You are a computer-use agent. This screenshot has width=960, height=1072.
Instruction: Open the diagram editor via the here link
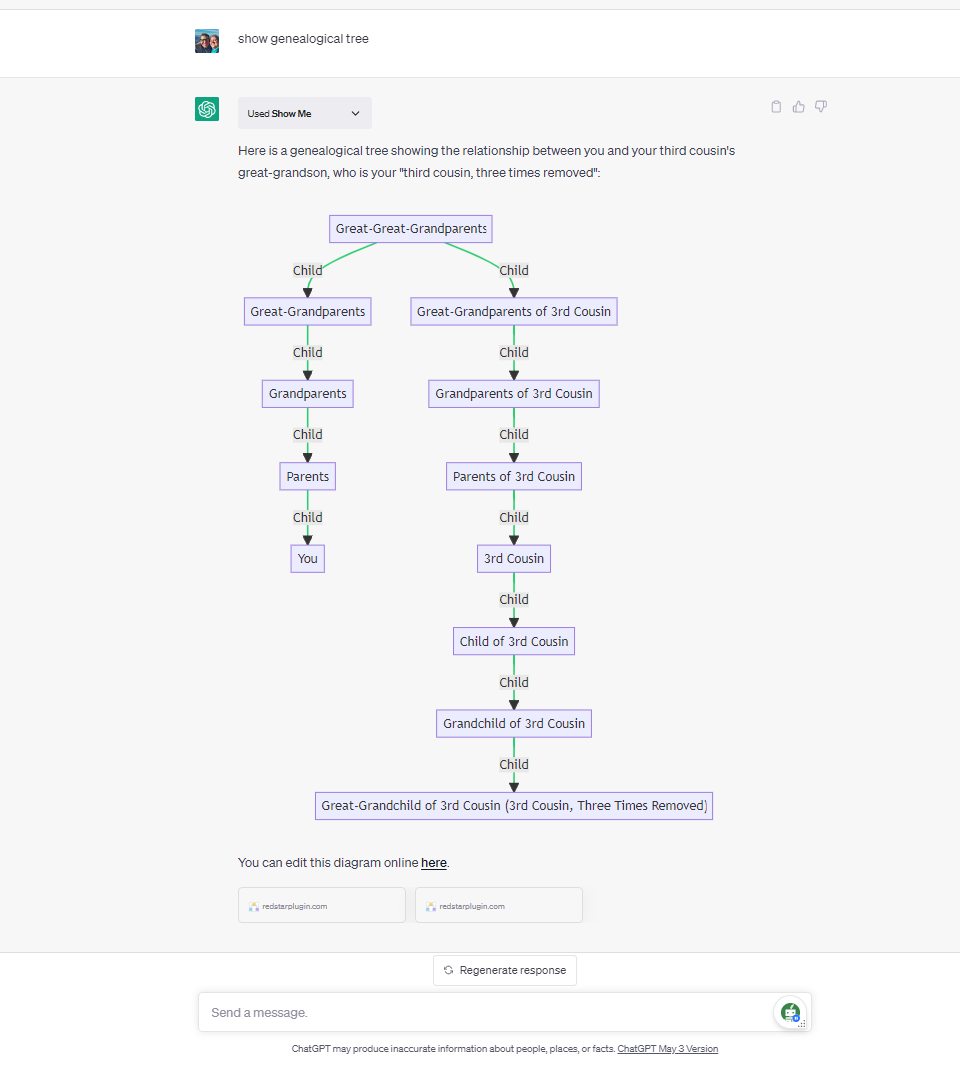coord(433,862)
